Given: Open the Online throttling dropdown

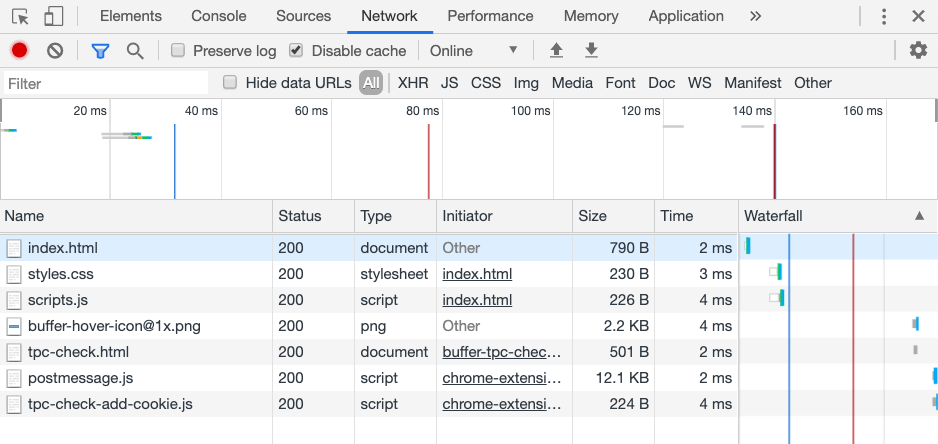Looking at the screenshot, I should pyautogui.click(x=474, y=51).
